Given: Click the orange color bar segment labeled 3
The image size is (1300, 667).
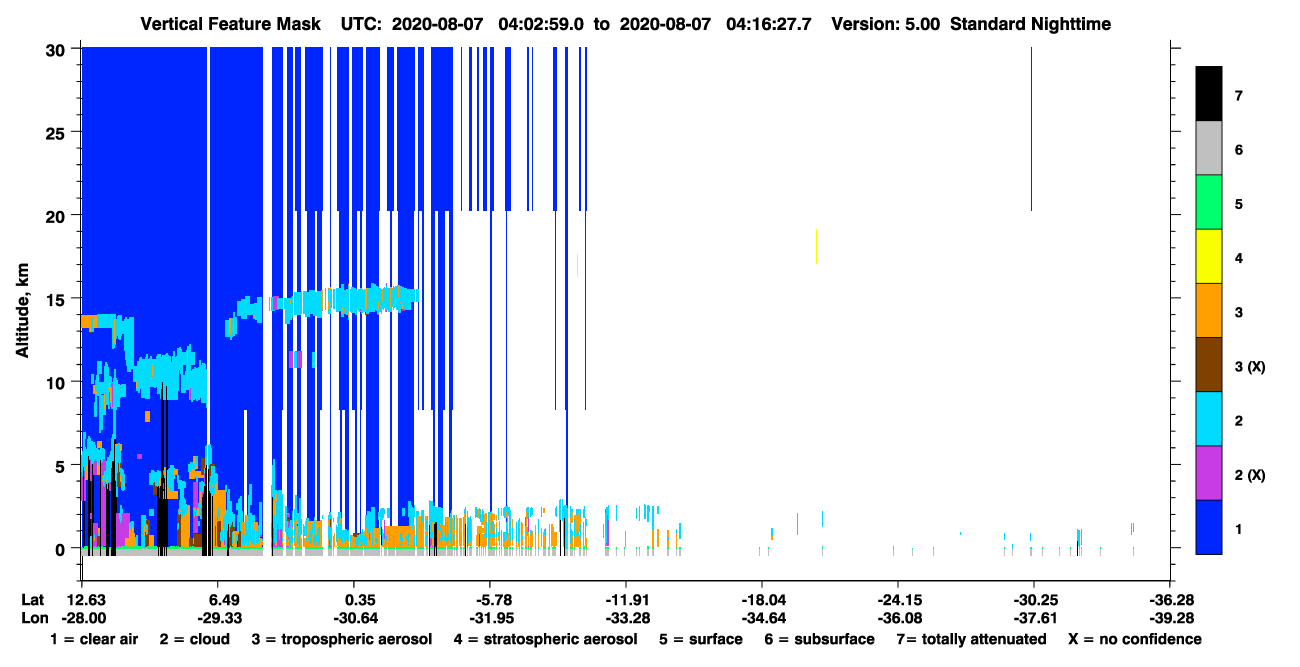Looking at the screenshot, I should point(1209,310).
